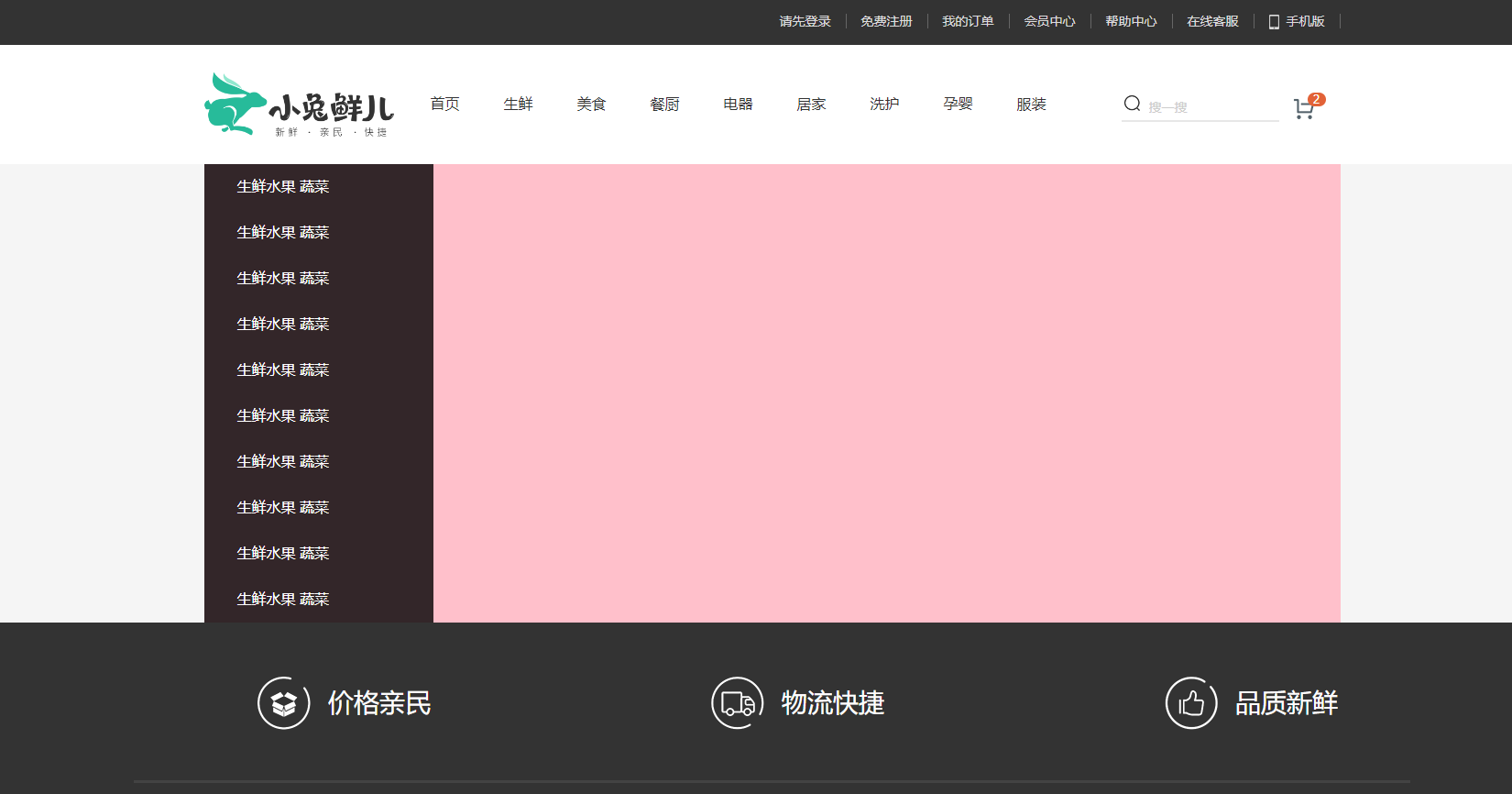Select the 生鲜 nav item
Viewport: 1512px width, 794px height.
pos(519,104)
